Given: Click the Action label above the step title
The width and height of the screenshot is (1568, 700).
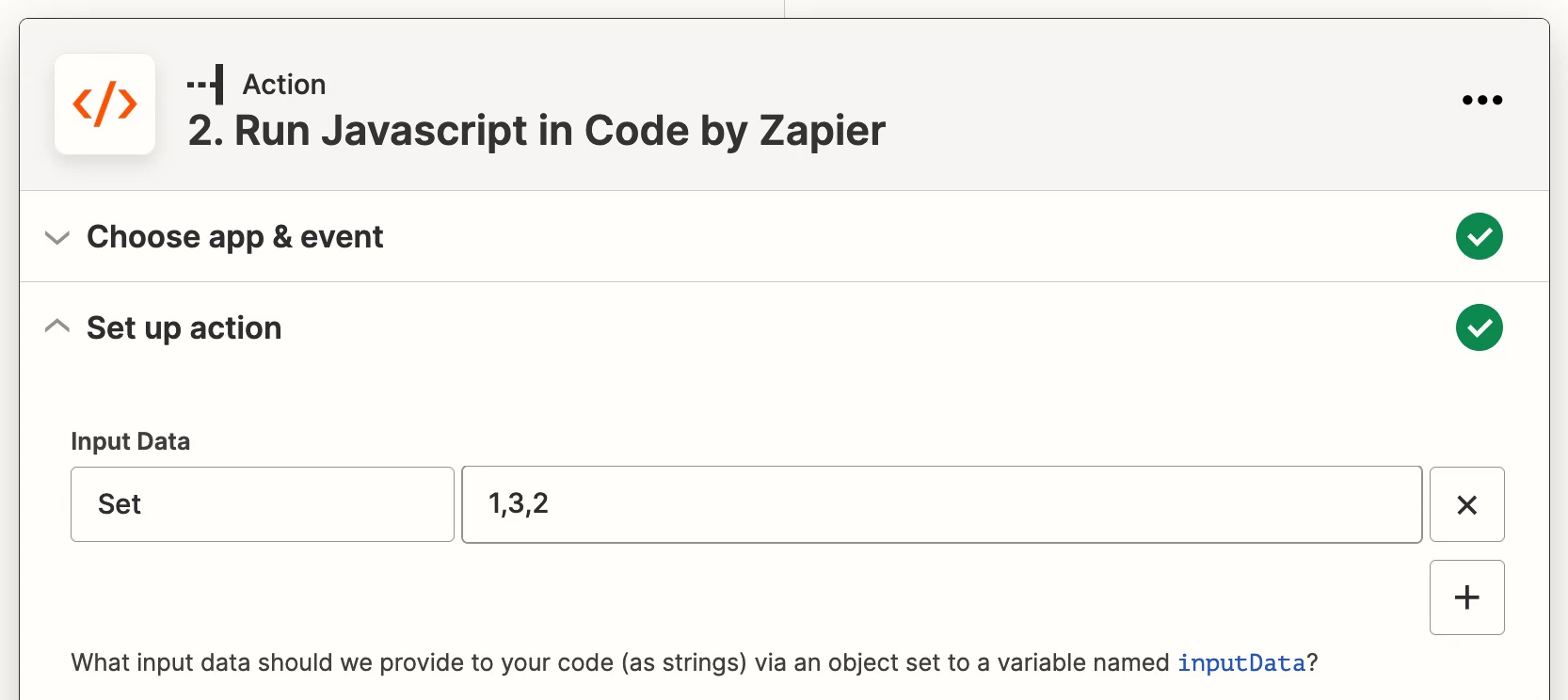Looking at the screenshot, I should (284, 84).
